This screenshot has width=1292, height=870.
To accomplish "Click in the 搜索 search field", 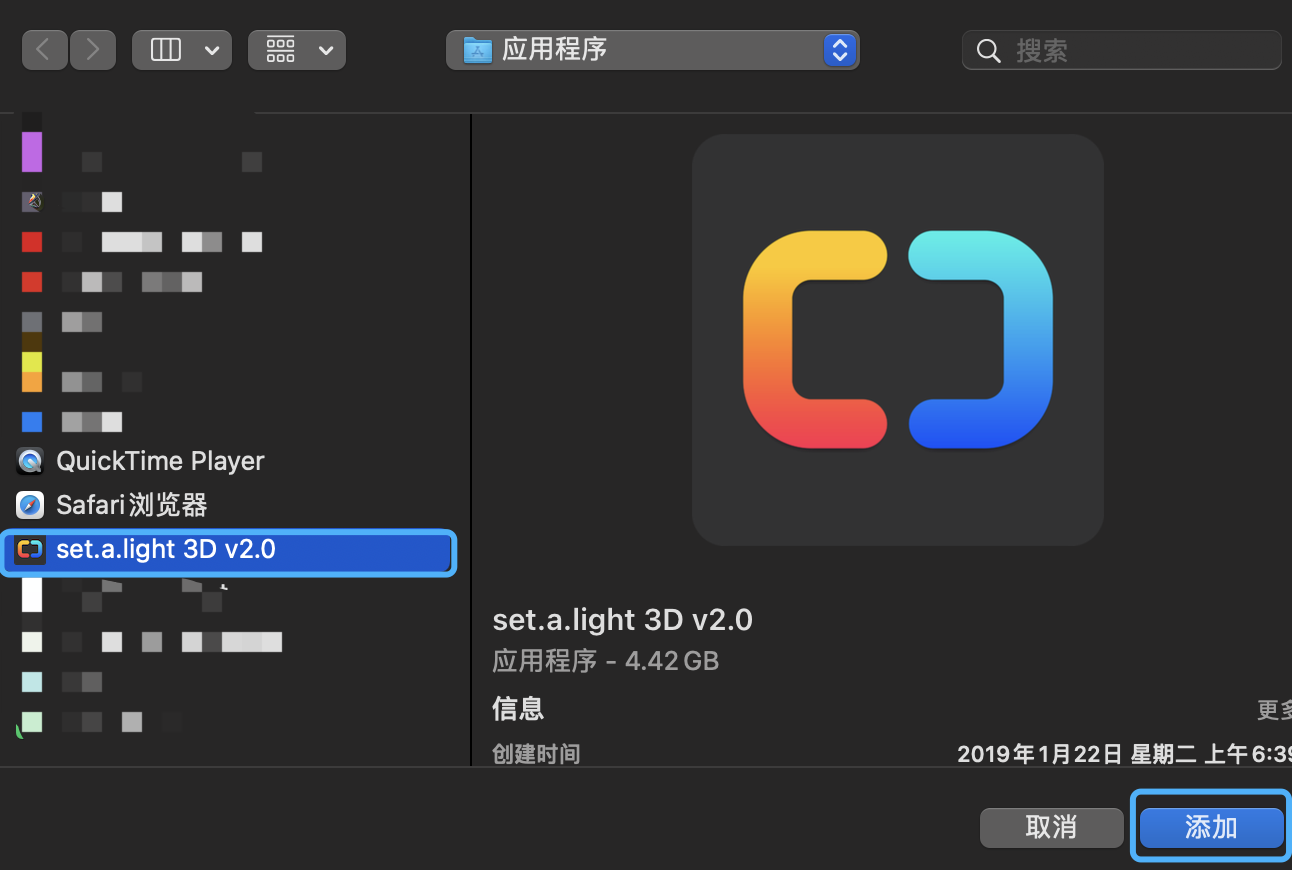I will 1121,50.
